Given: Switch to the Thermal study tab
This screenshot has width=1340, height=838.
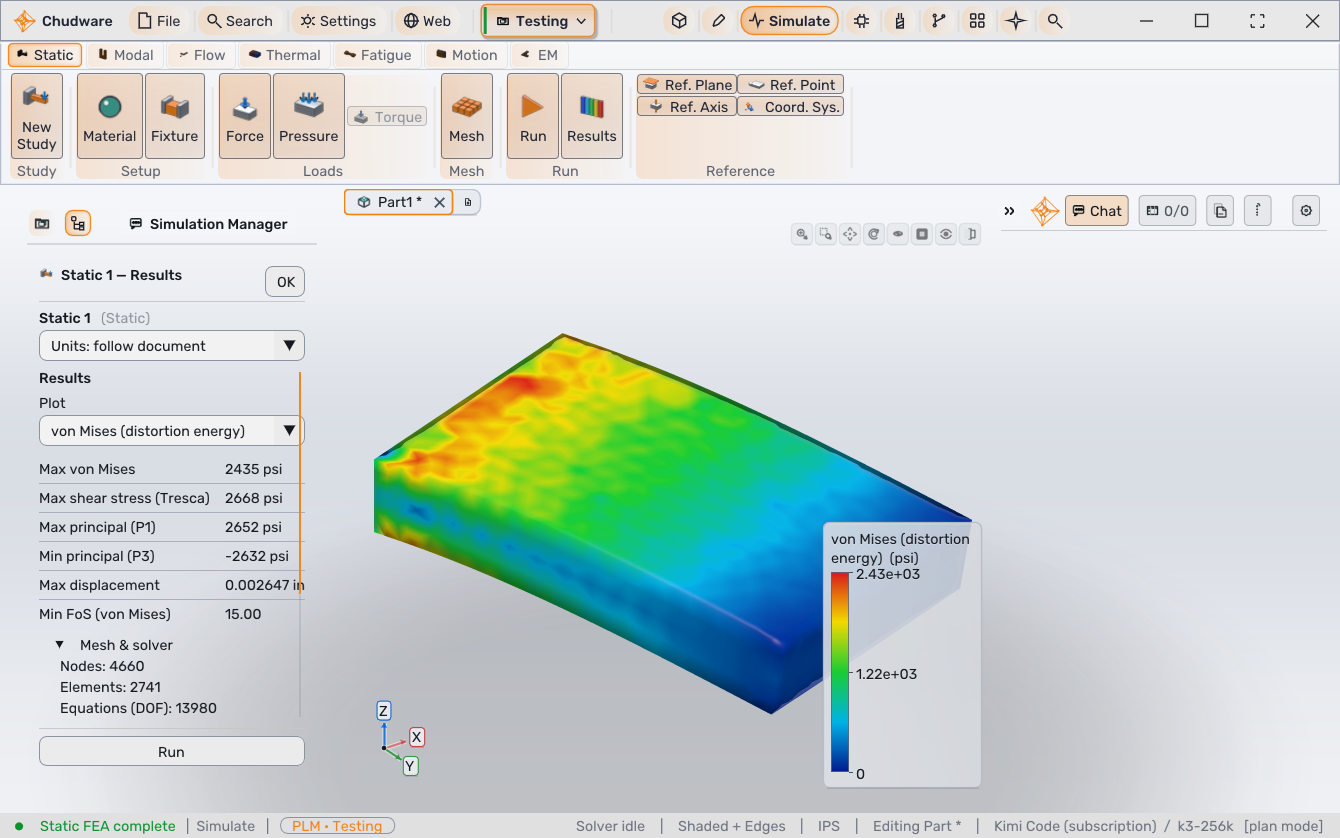Looking at the screenshot, I should (284, 55).
